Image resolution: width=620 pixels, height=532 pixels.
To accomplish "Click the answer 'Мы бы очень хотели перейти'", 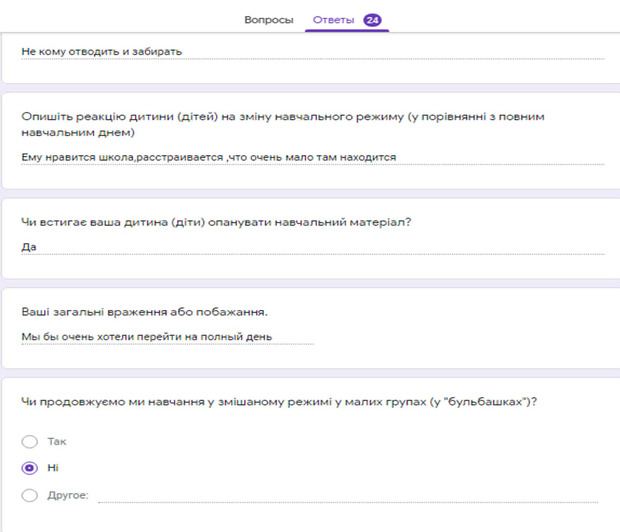I will [147, 336].
